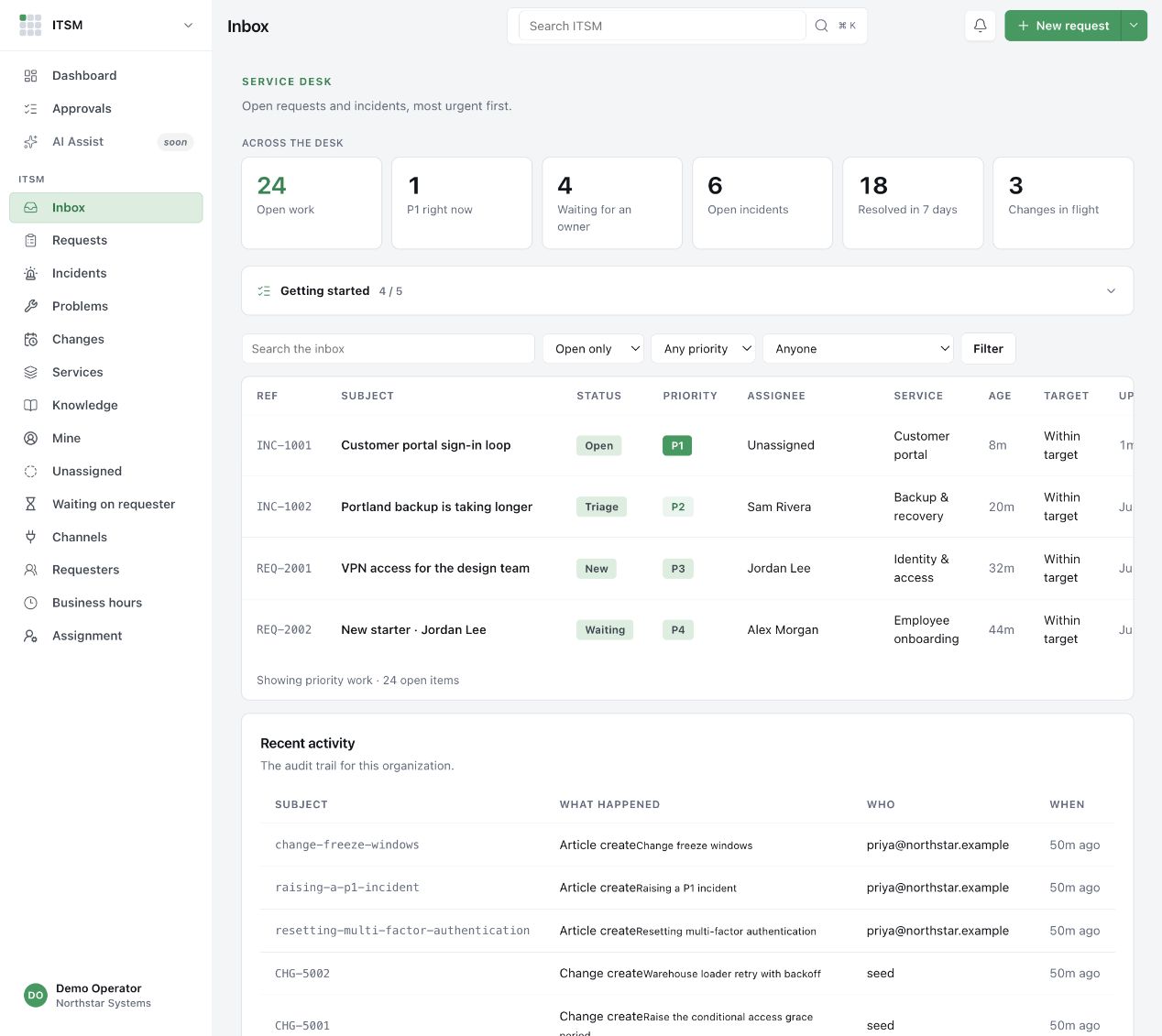Open ticket Portland backup is taking longer

point(436,507)
